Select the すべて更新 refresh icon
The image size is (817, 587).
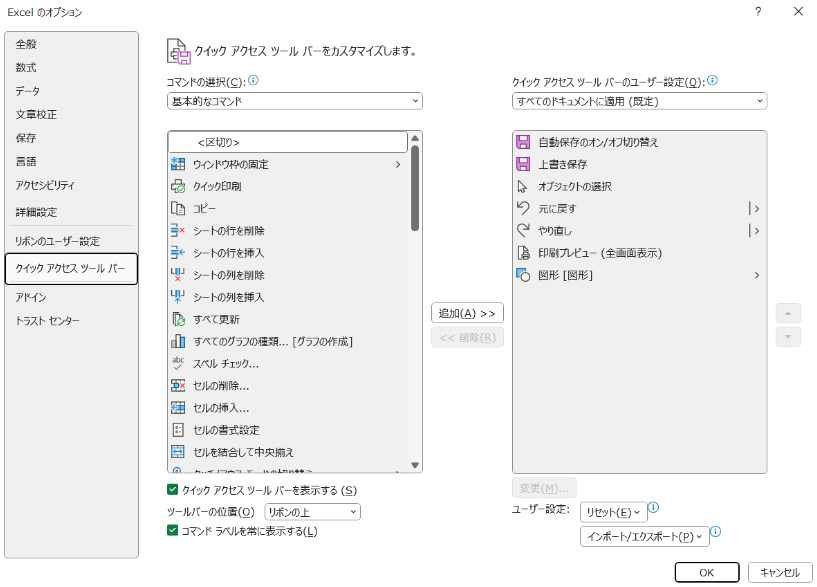pyautogui.click(x=178, y=319)
